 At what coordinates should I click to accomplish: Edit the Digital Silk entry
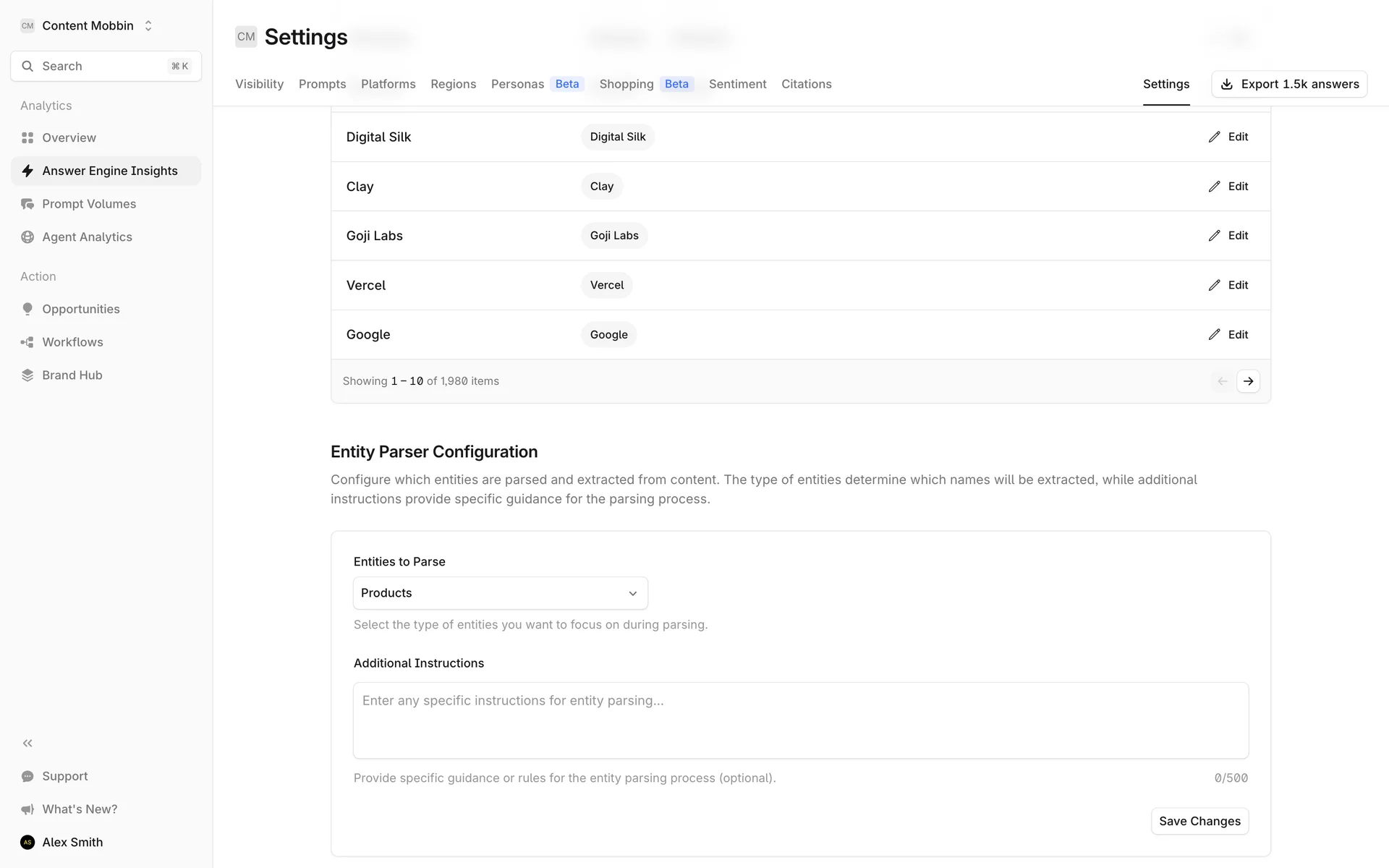point(1228,137)
